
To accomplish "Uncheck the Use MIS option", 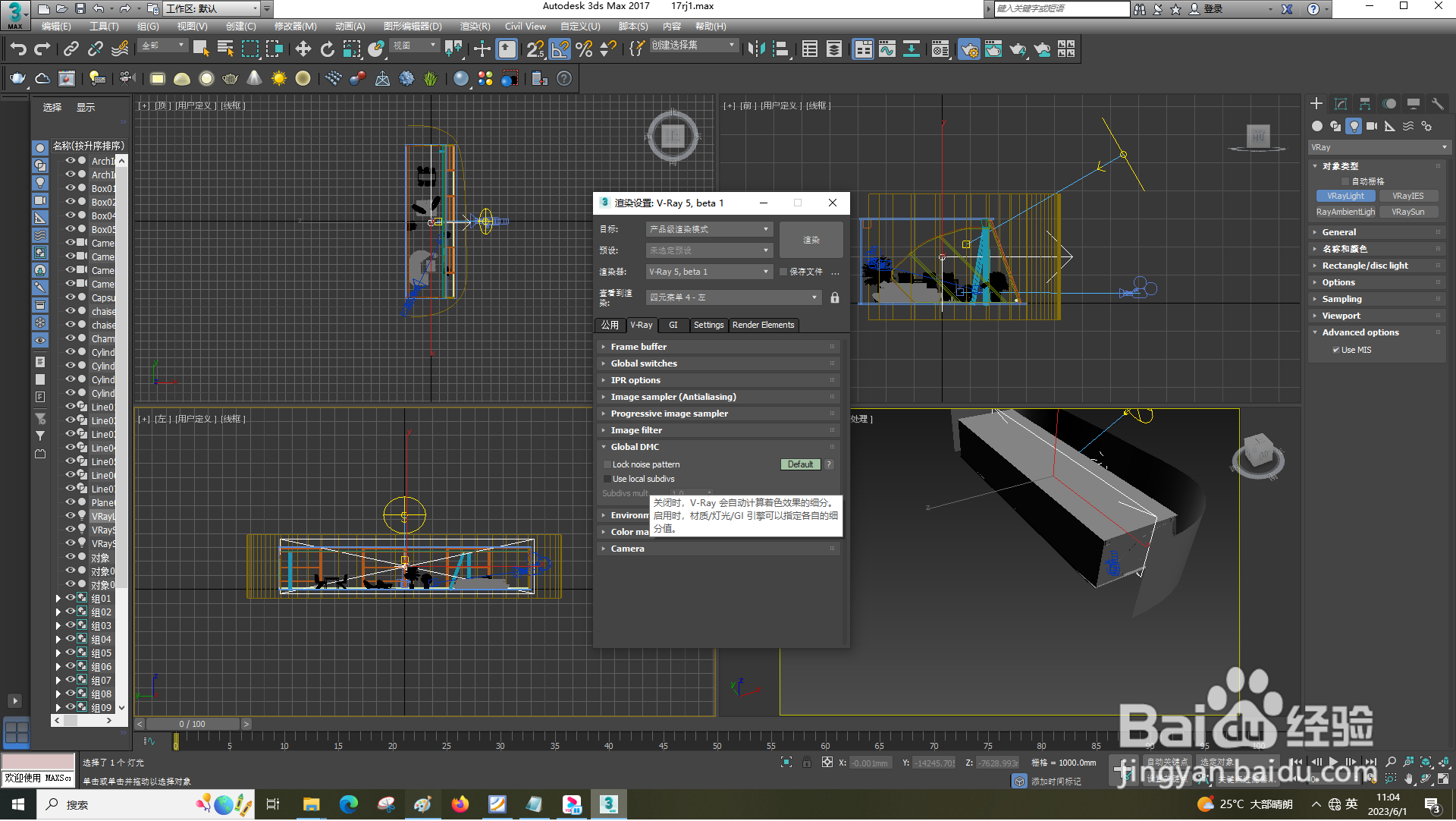I will (x=1335, y=350).
